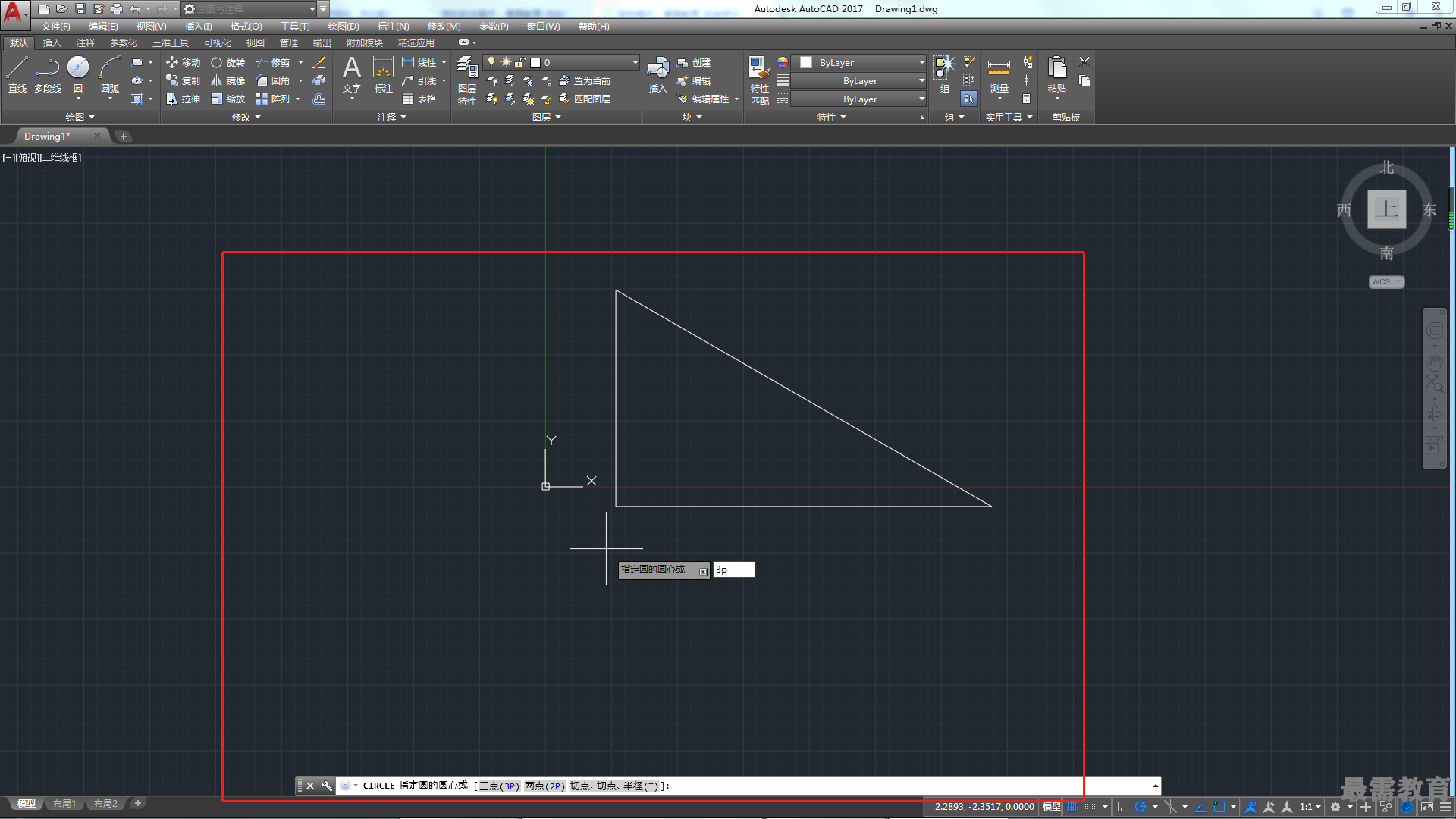Image resolution: width=1456 pixels, height=819 pixels.
Task: Toggle annotation objects visibility in status bar
Action: coord(1250,807)
